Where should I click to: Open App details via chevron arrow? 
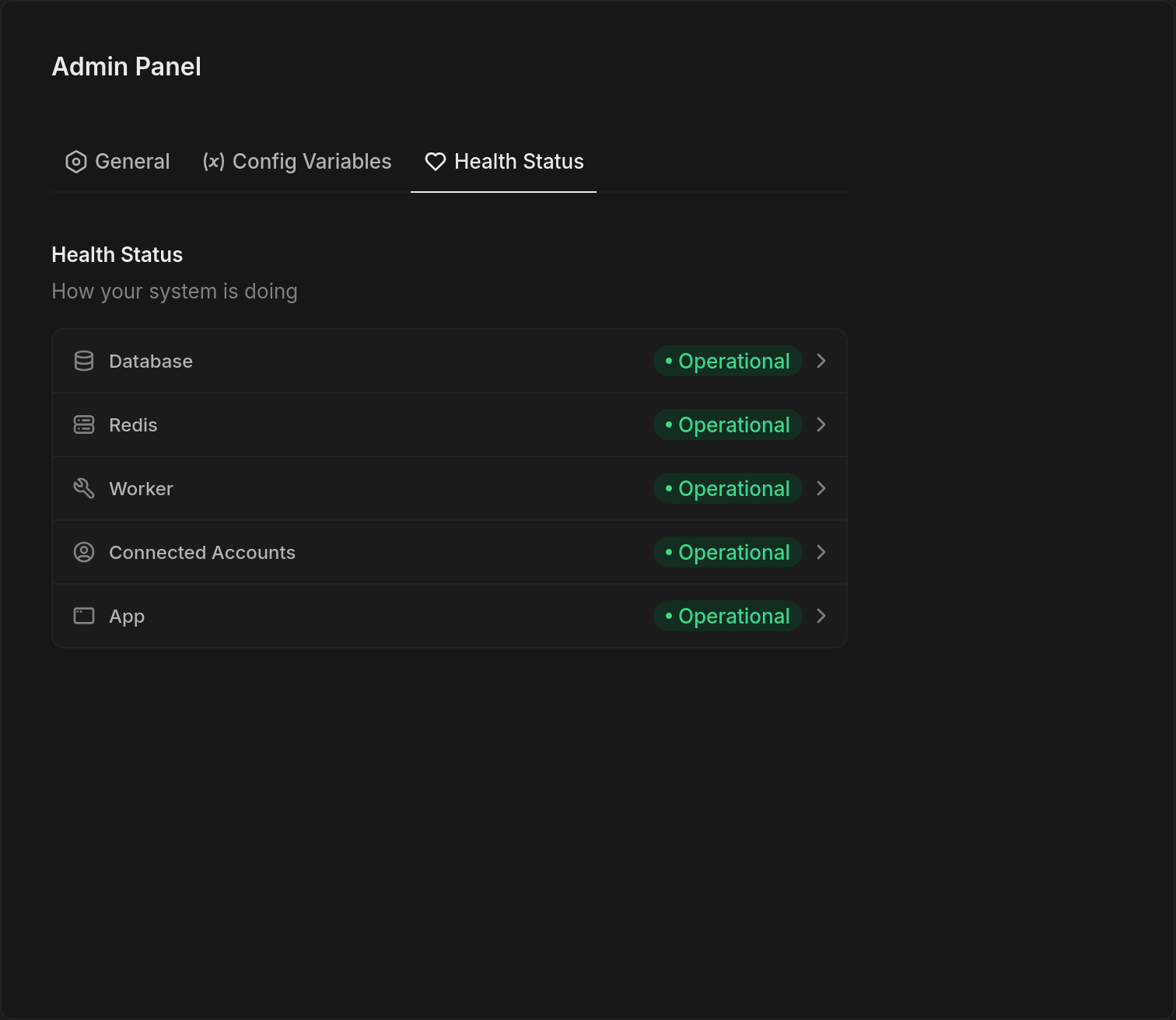click(x=821, y=616)
